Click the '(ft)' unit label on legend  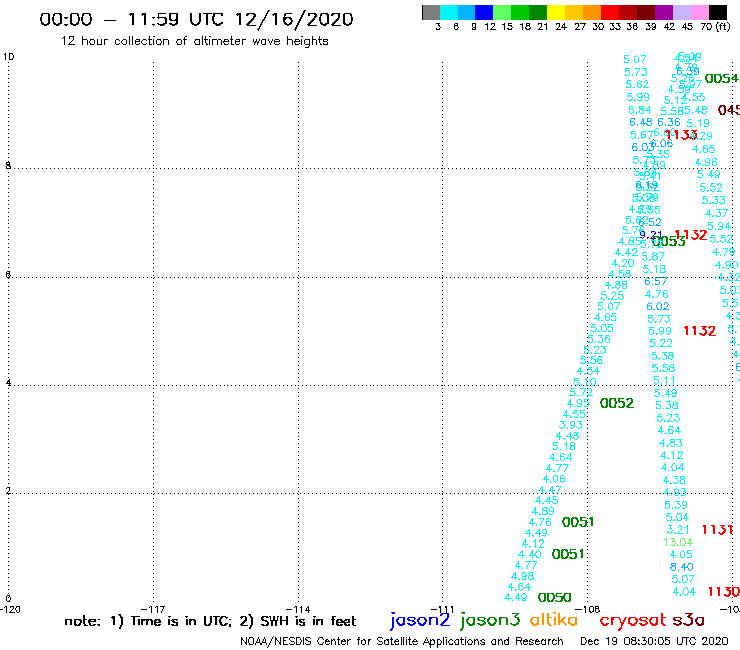[x=723, y=26]
